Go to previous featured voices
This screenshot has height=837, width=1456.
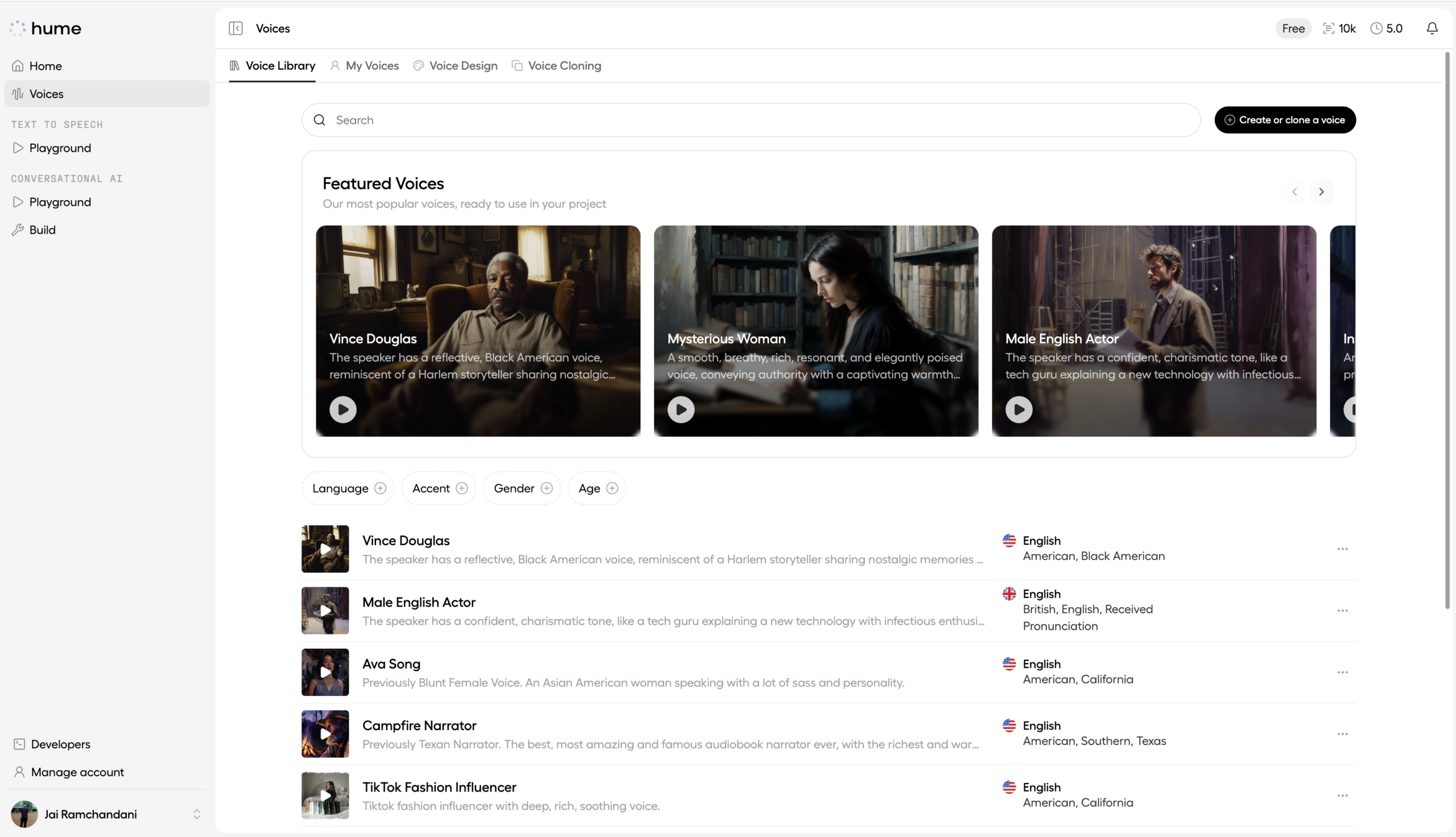pos(1294,192)
